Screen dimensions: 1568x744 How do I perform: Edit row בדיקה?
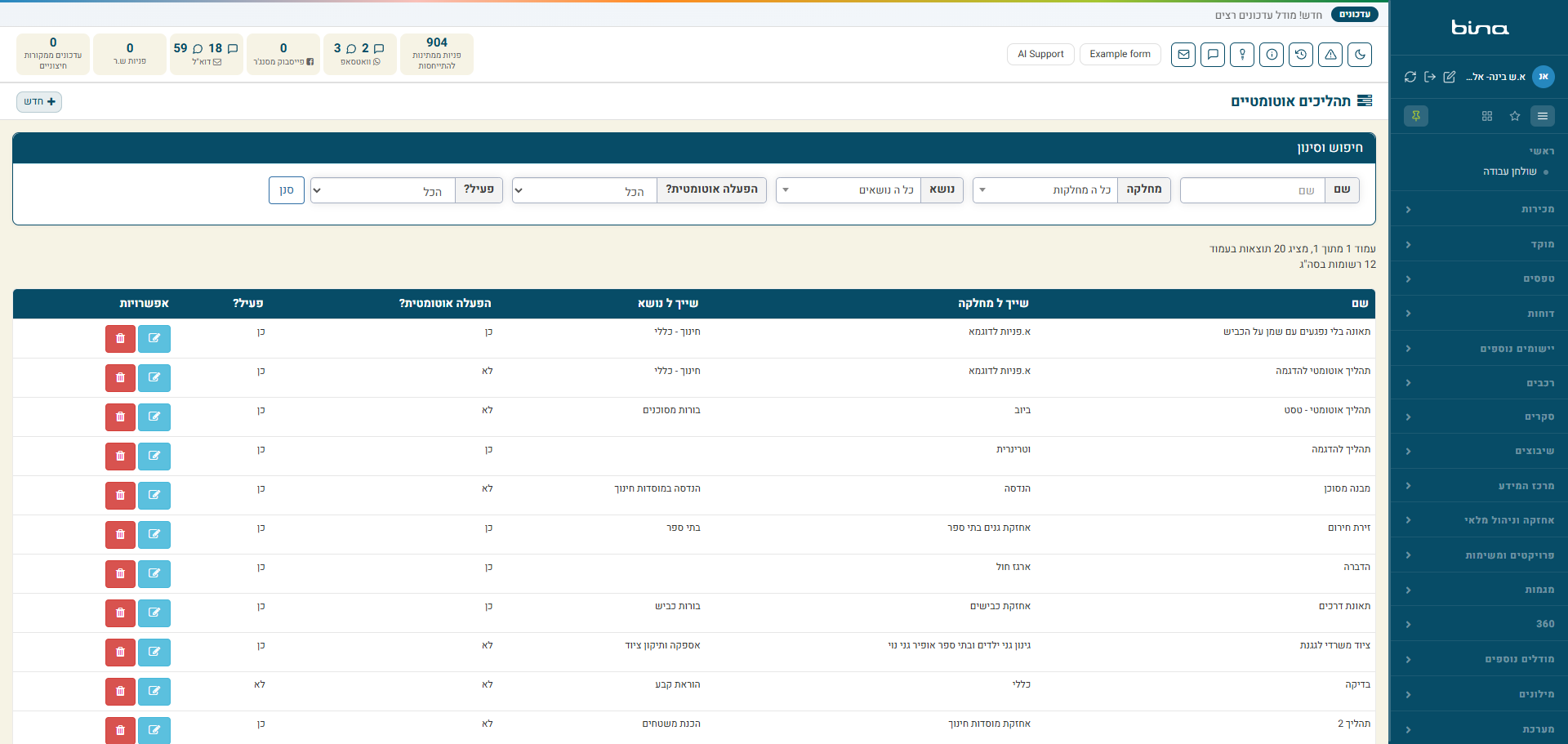[x=154, y=691]
